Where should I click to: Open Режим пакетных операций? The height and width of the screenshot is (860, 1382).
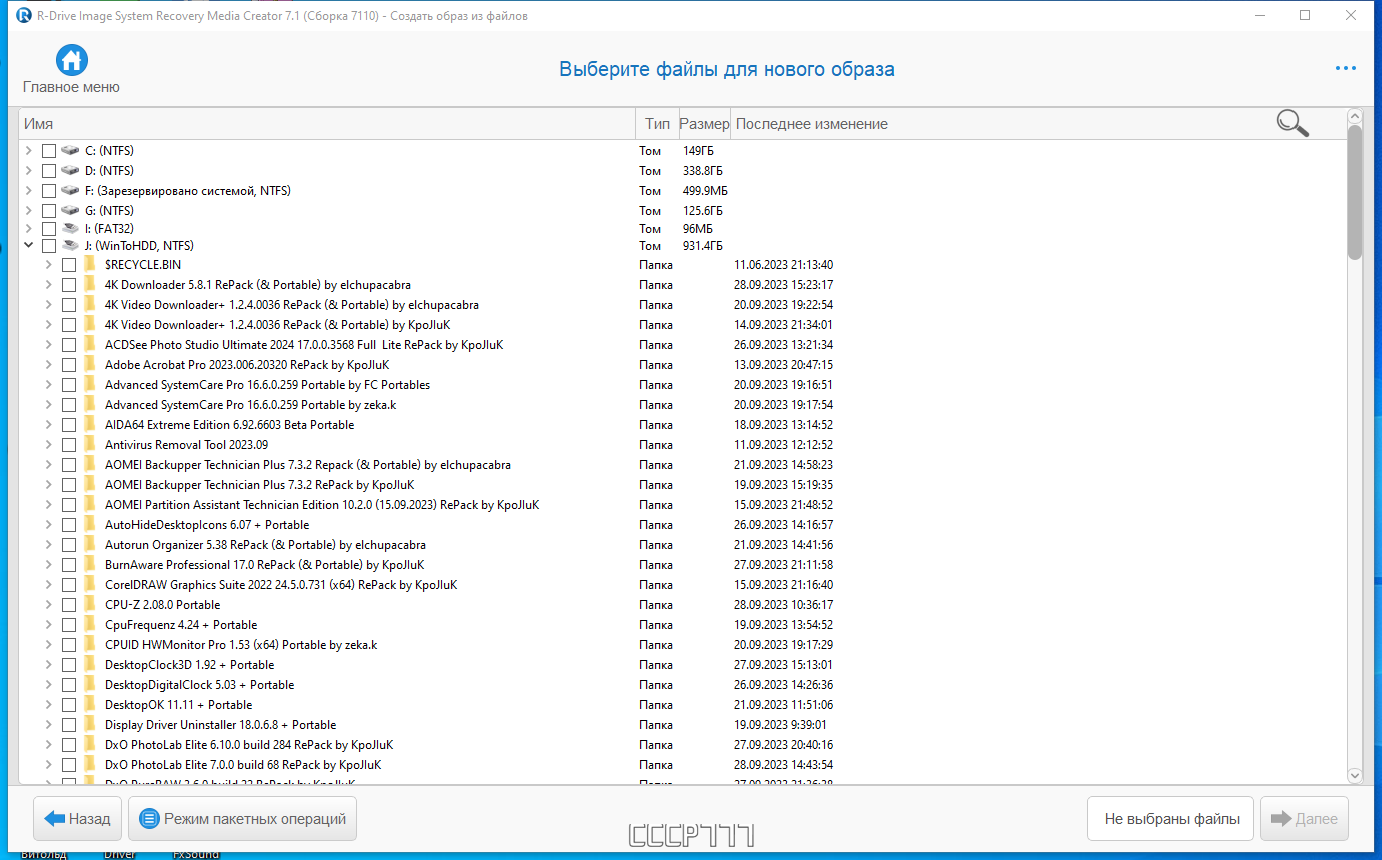point(242,818)
